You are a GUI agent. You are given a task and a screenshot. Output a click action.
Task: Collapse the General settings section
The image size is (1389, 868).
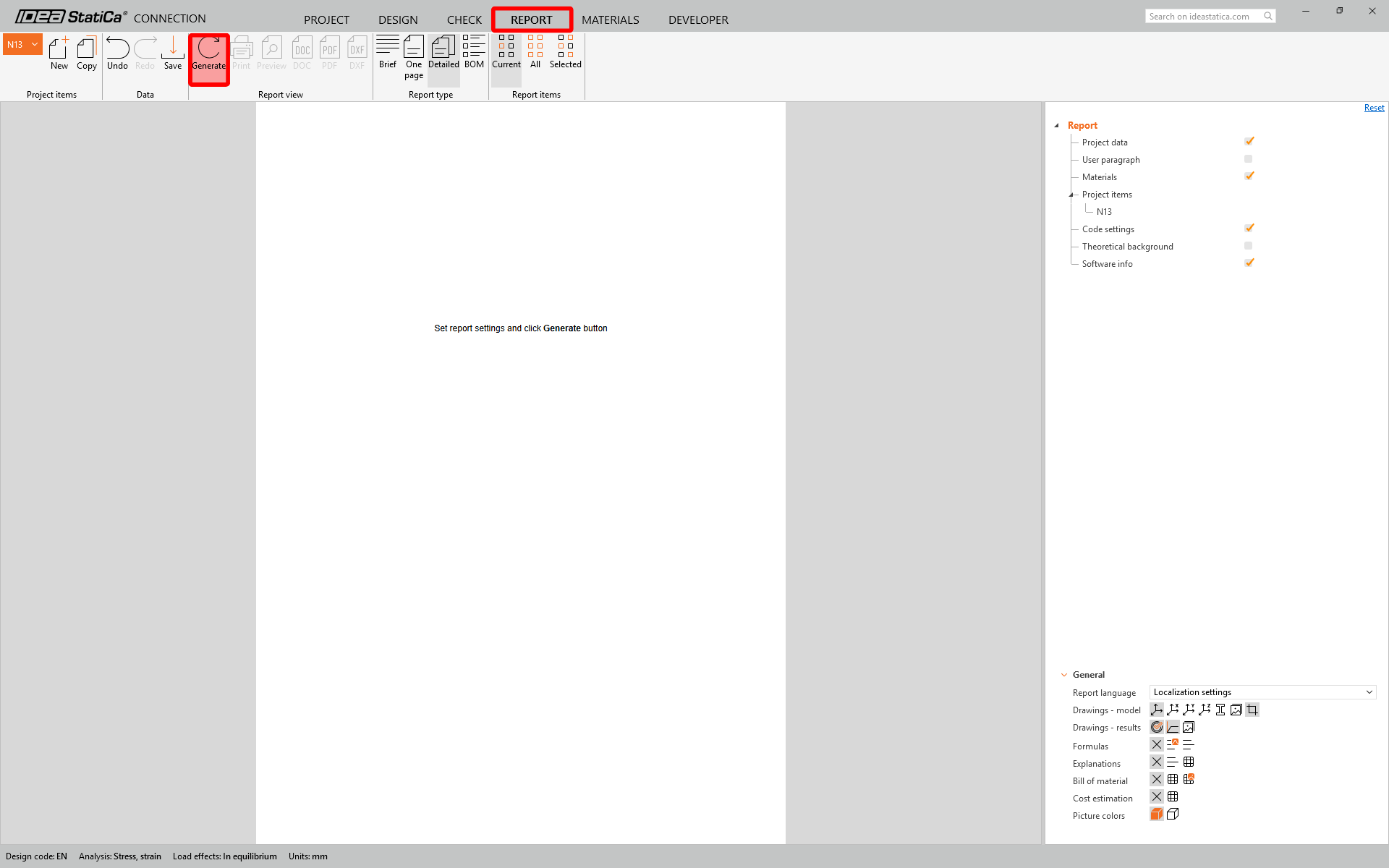(x=1064, y=675)
